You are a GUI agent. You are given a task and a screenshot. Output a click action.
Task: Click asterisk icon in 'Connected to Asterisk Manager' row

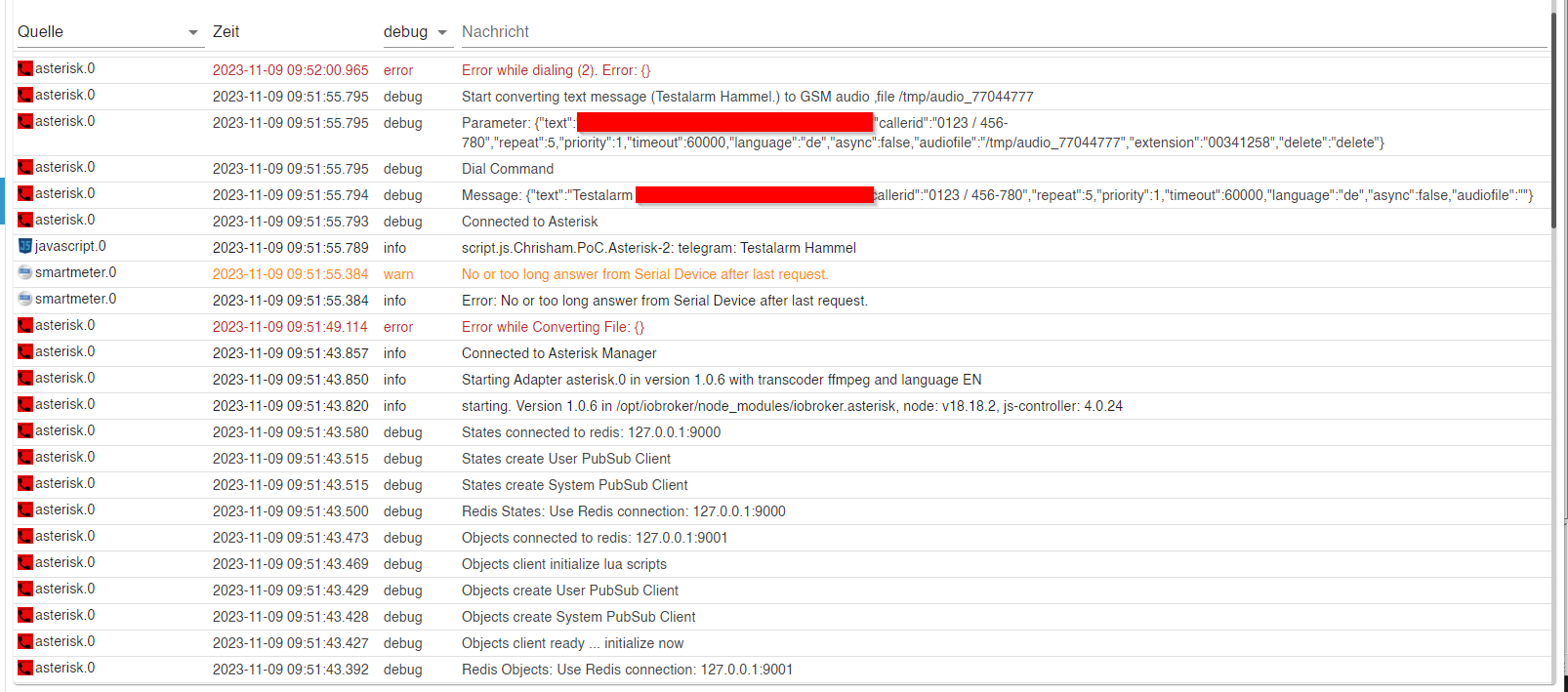25,351
